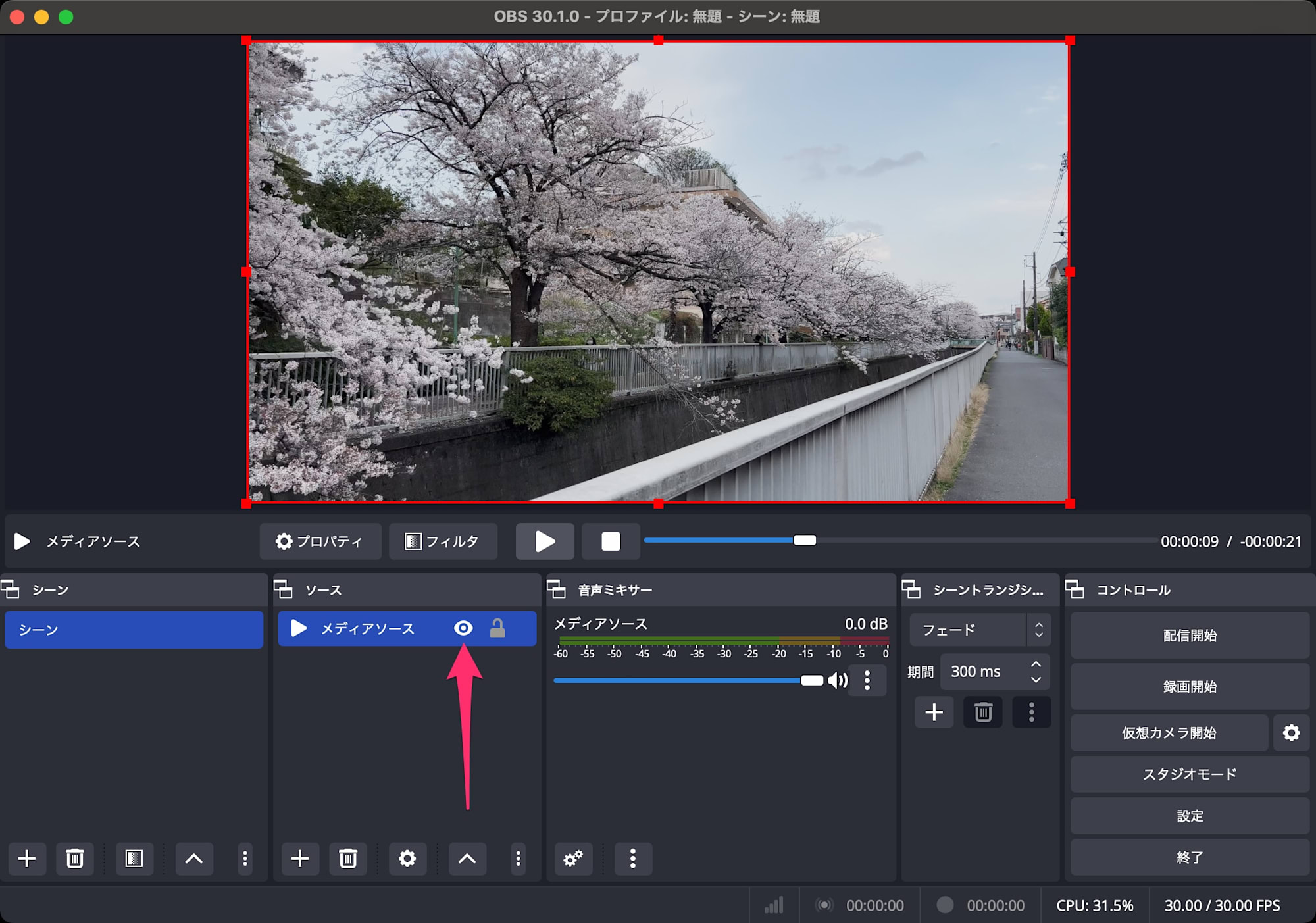Open scene filters icon
1316x923 pixels.
(x=134, y=859)
